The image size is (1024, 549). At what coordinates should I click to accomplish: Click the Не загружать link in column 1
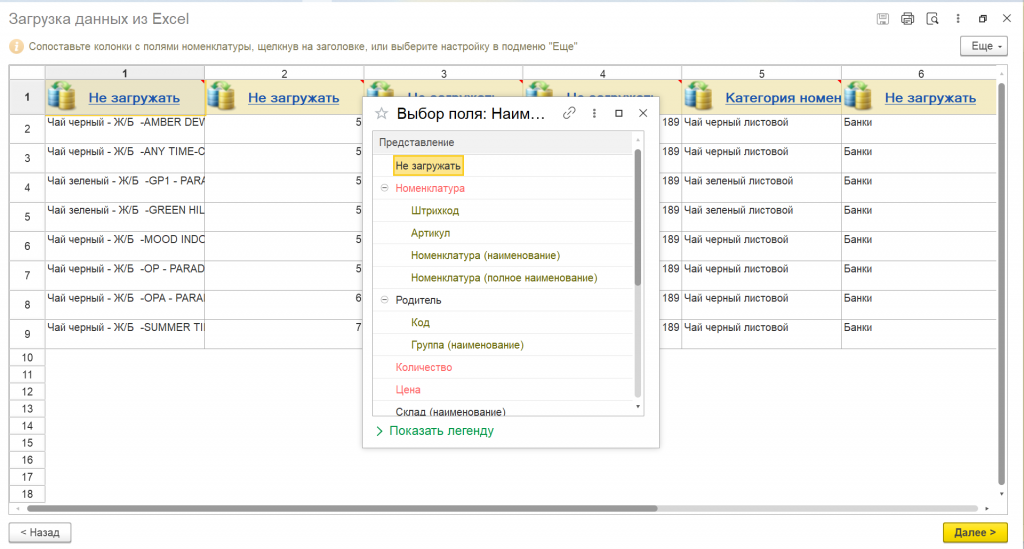point(134,97)
